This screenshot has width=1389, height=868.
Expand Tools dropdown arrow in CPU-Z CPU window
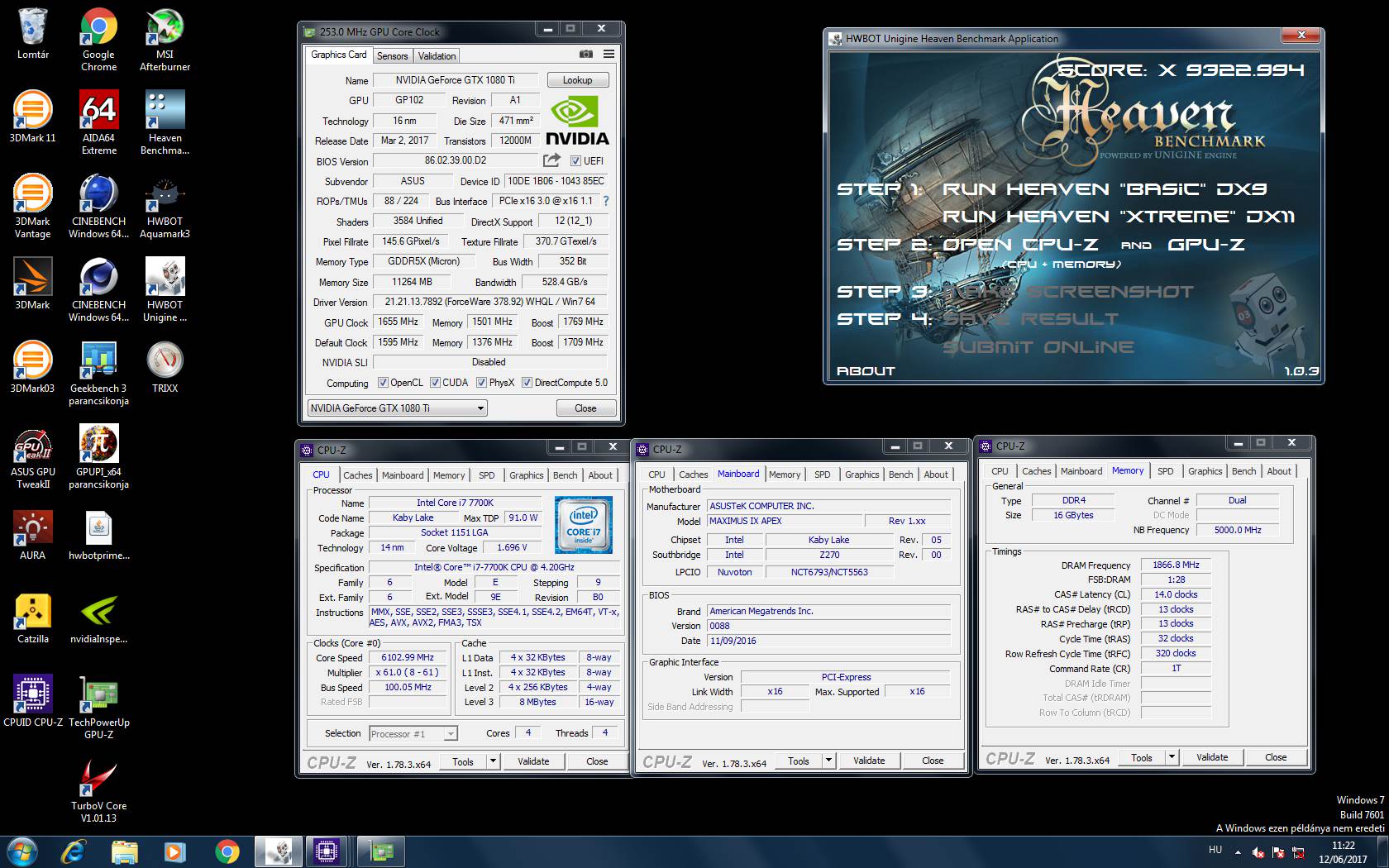494,761
